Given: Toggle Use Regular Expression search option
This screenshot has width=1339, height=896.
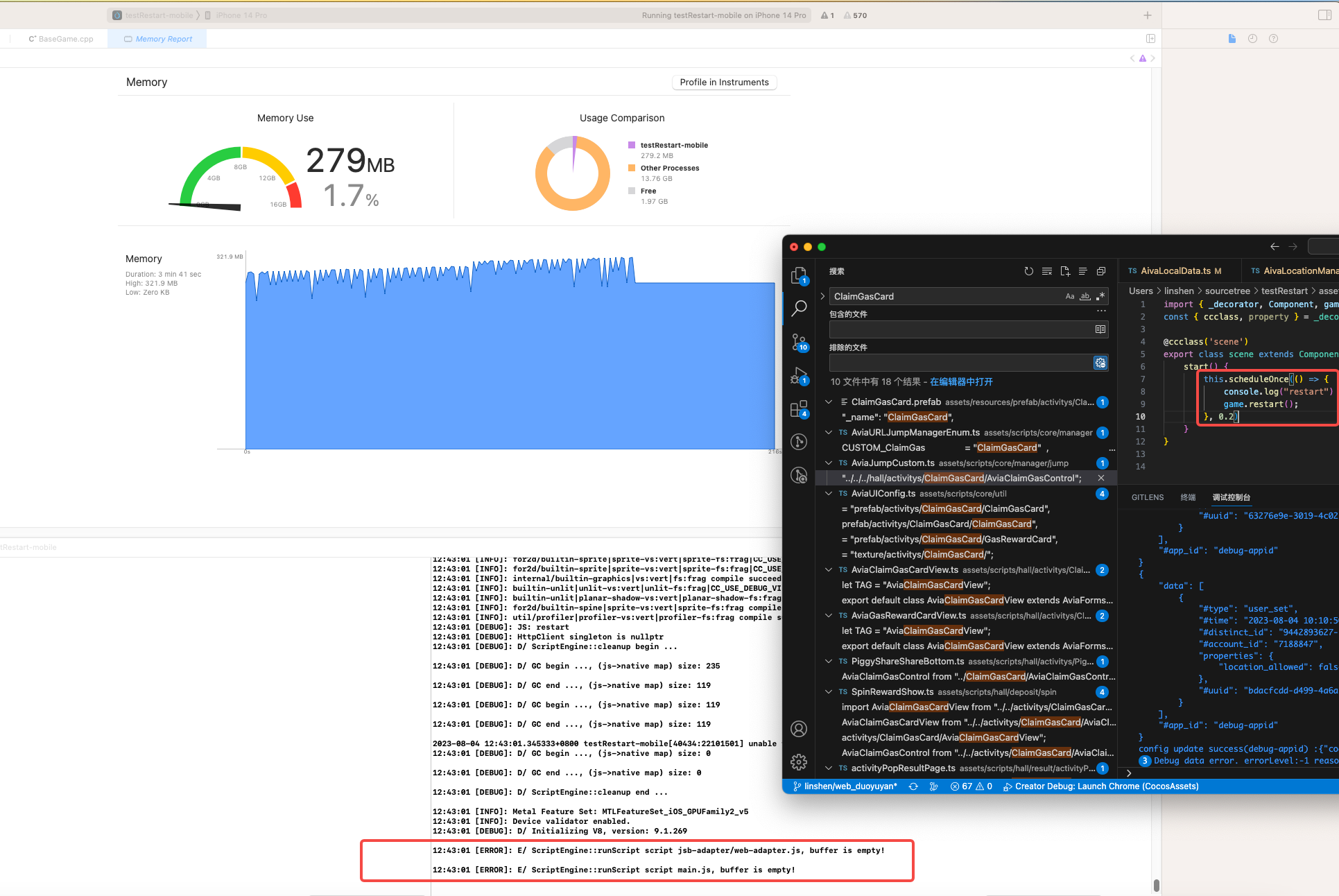Looking at the screenshot, I should [x=1100, y=296].
